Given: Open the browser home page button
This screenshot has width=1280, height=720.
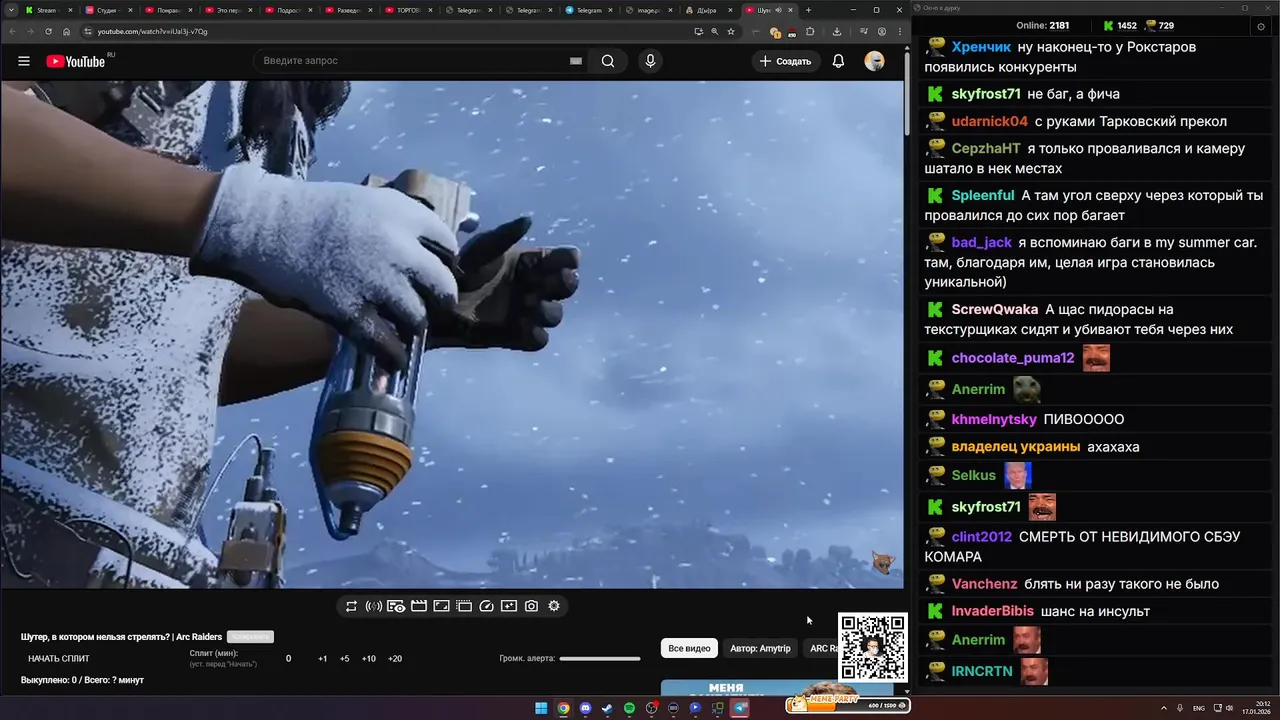Looking at the screenshot, I should pyautogui.click(x=67, y=31).
